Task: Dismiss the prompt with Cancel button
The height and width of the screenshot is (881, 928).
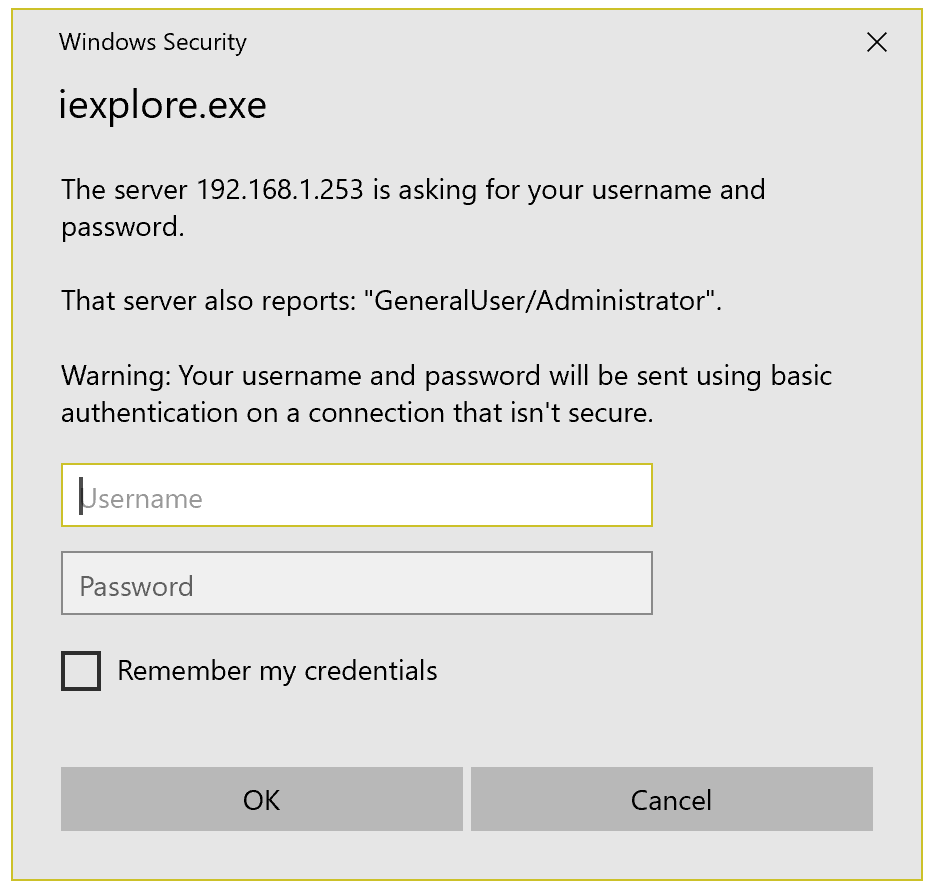Action: (671, 799)
